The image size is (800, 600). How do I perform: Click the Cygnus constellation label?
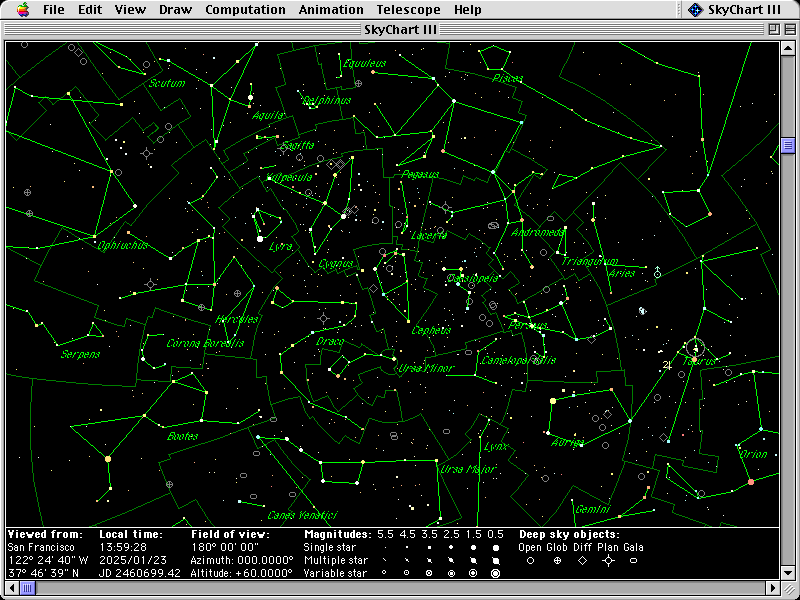coord(335,264)
